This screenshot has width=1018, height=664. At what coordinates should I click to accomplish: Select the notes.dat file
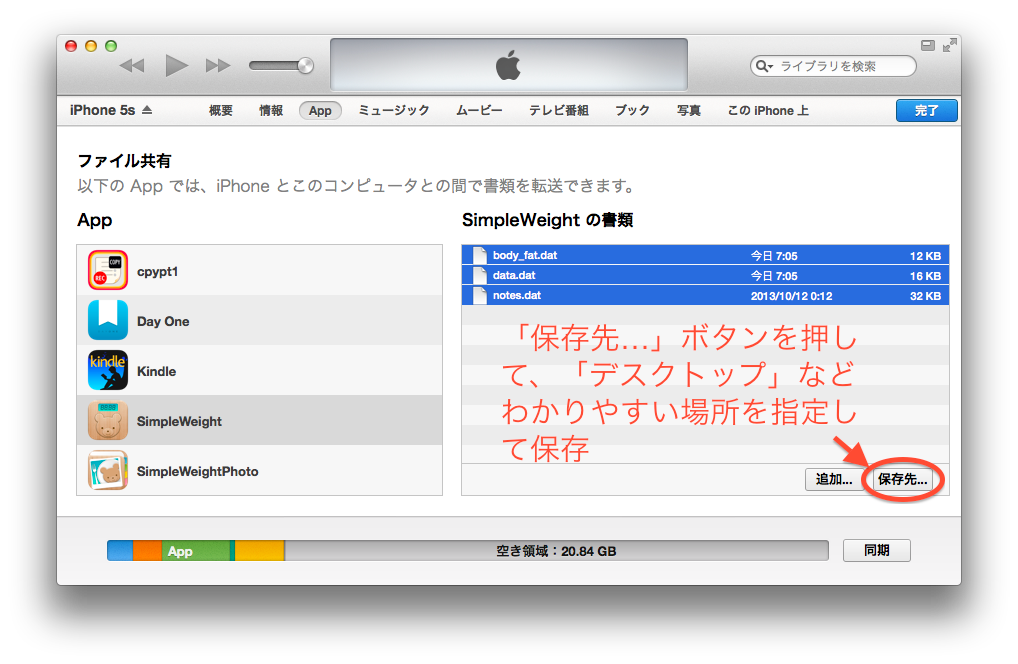(x=517, y=296)
